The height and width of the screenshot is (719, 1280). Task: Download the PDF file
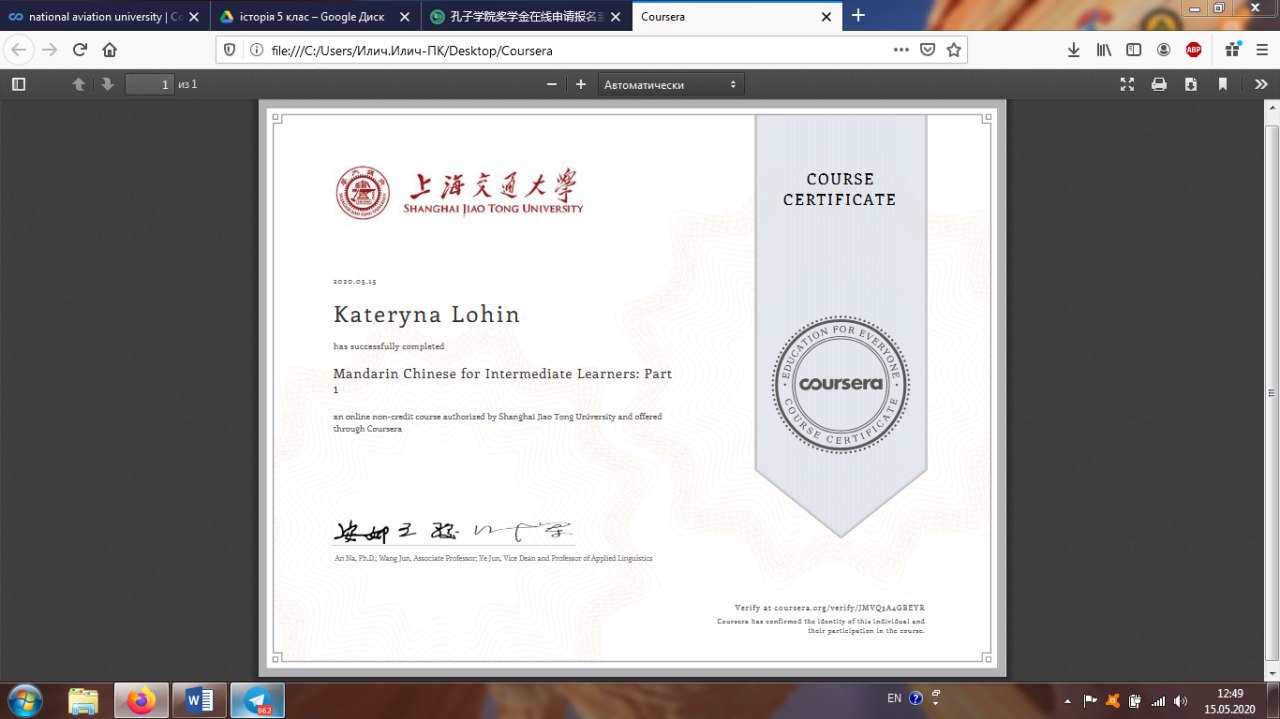(x=1191, y=85)
